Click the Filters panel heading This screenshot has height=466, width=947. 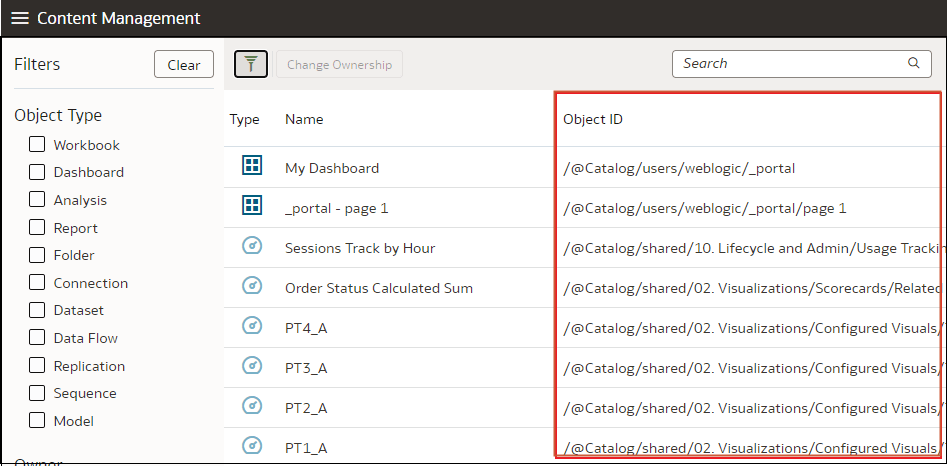[37, 64]
